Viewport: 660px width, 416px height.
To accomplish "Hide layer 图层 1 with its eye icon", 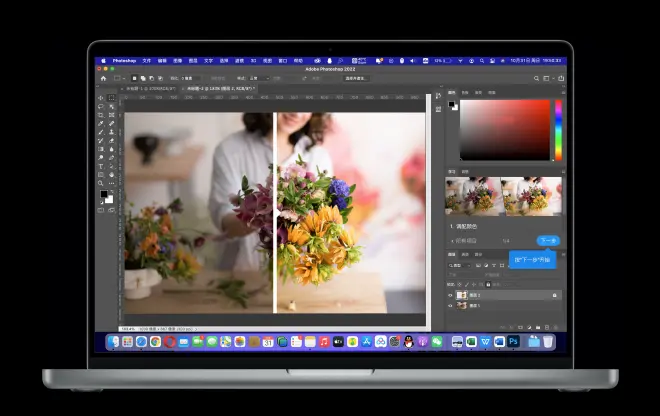I will 450,306.
